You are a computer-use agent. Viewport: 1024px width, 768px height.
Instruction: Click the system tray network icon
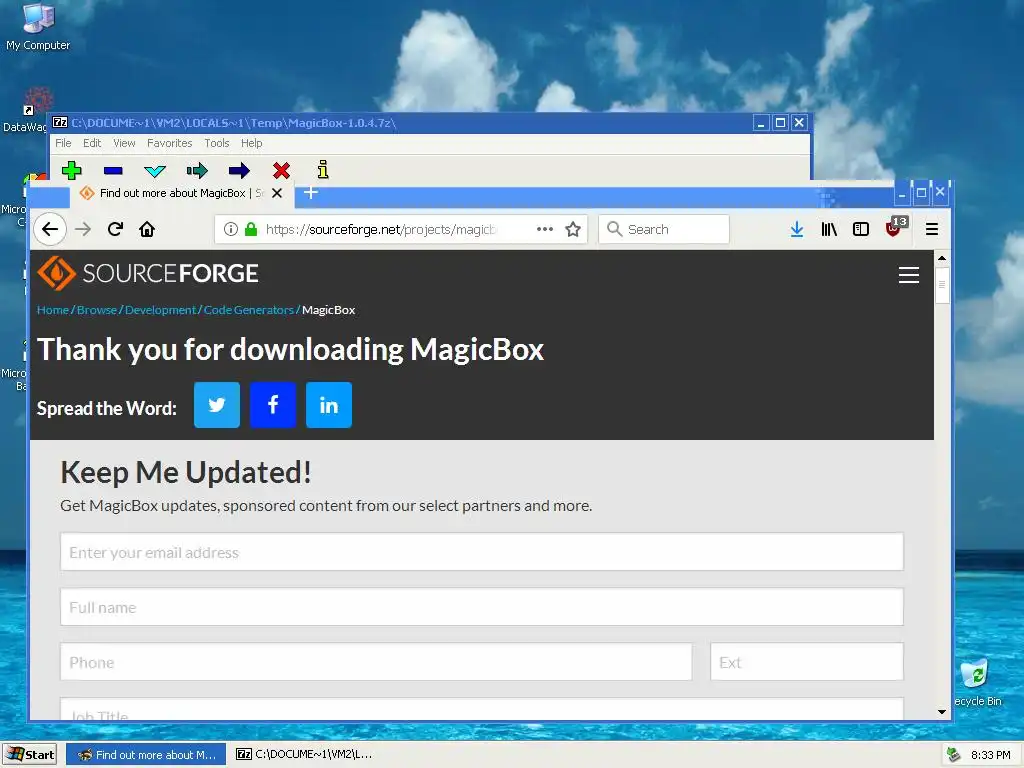(954, 755)
